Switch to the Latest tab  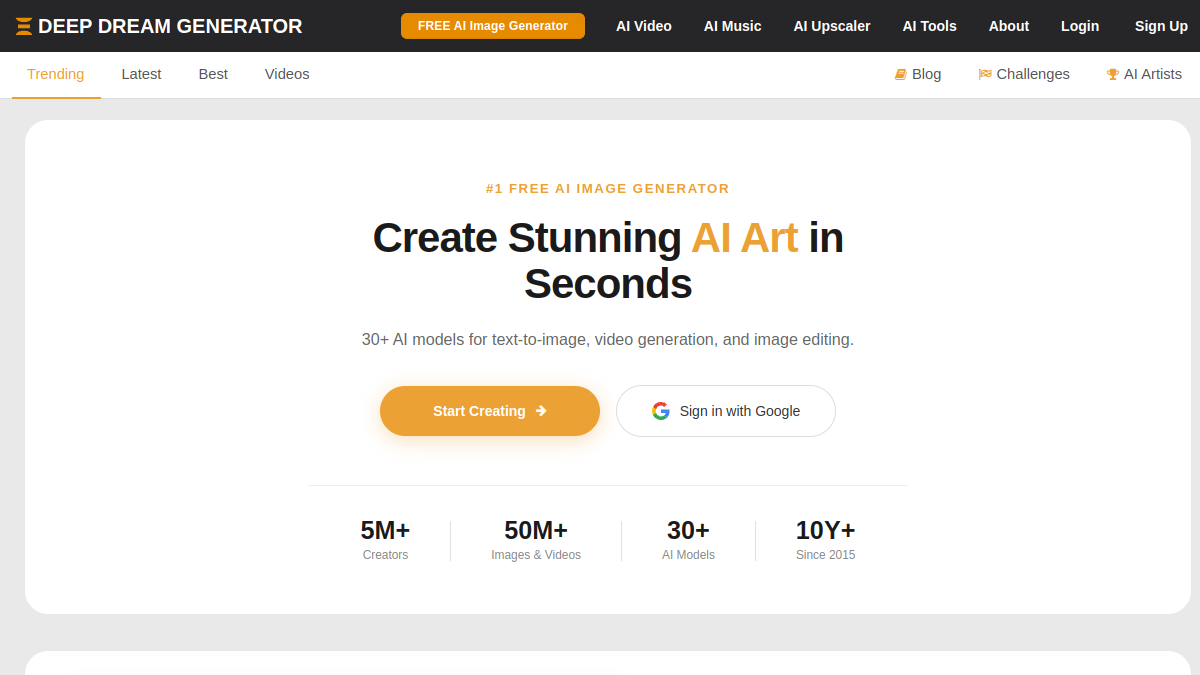141,74
